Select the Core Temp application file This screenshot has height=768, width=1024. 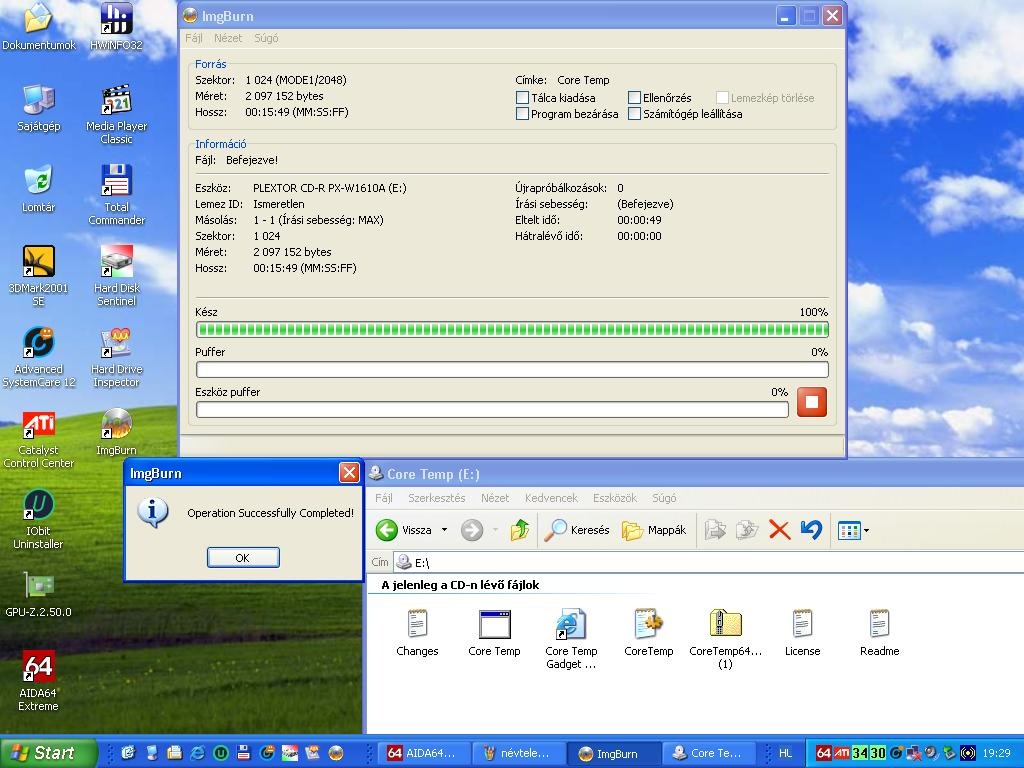click(x=494, y=633)
